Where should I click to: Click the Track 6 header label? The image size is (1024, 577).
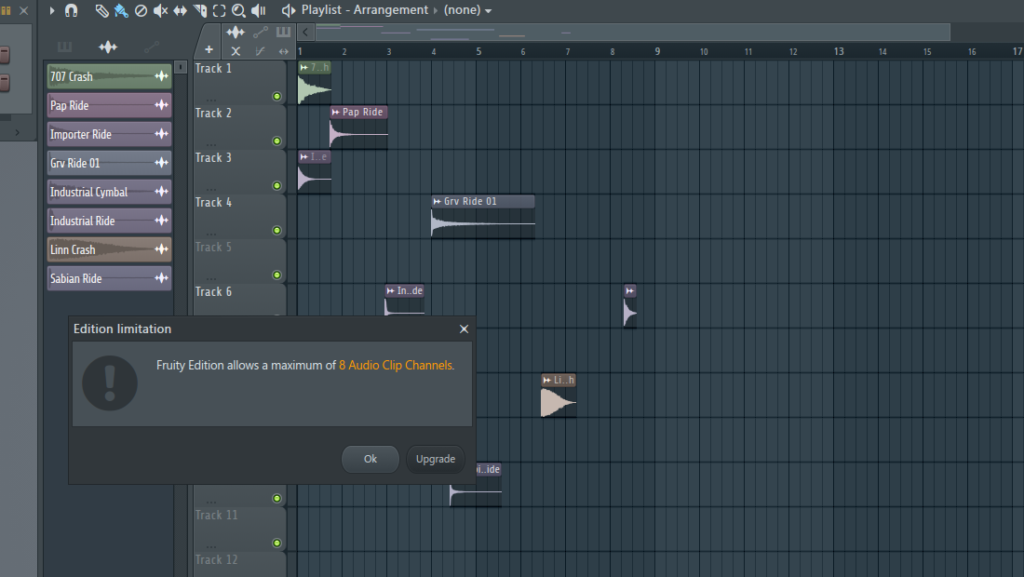coord(214,292)
